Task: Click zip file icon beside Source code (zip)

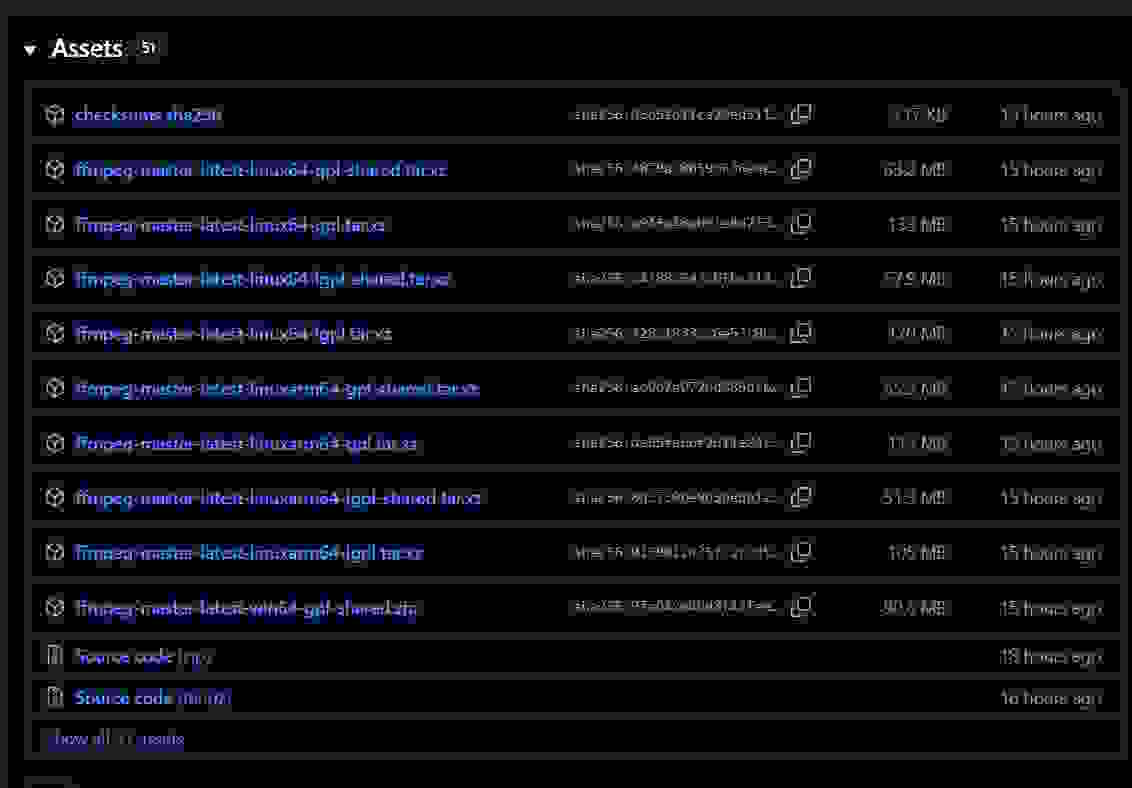Action: coord(55,656)
